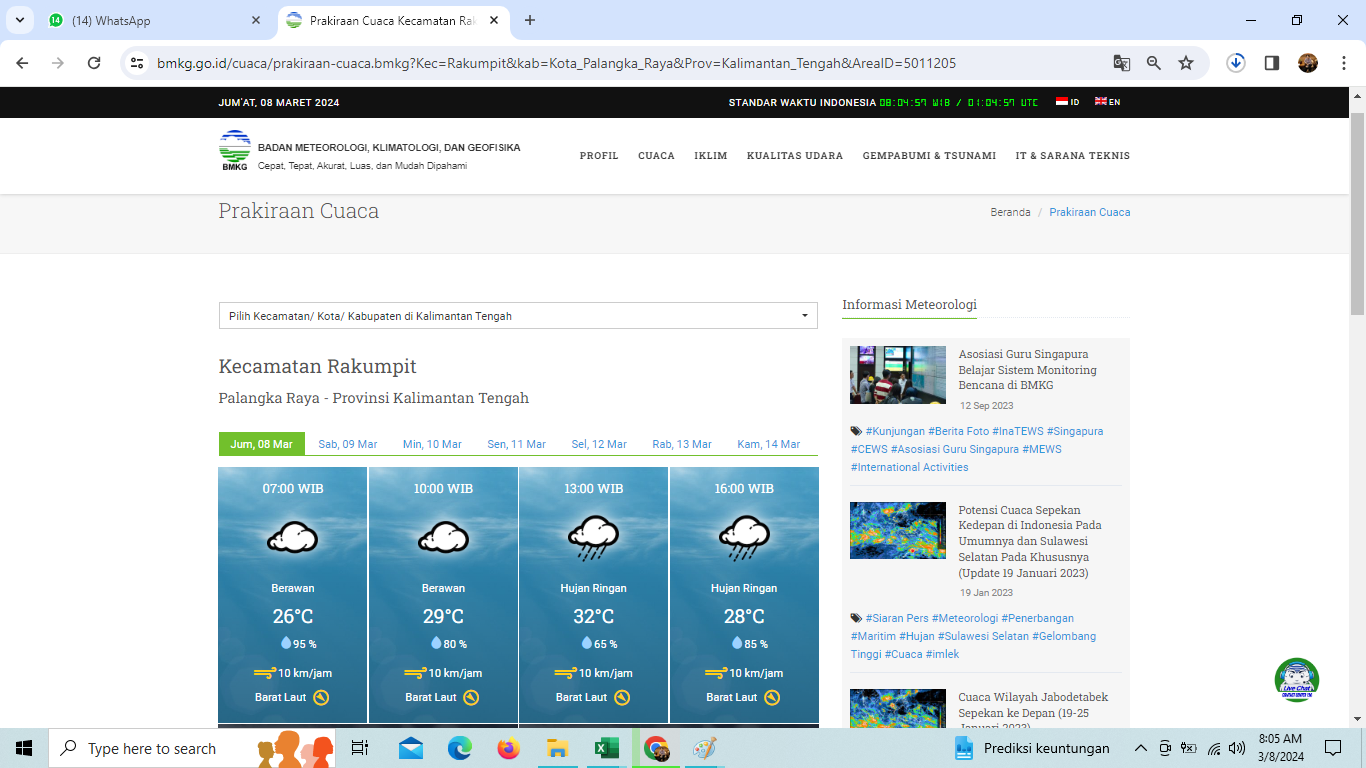
Task: Select the Kam, 14 Mar forecast tab
Action: coord(769,444)
